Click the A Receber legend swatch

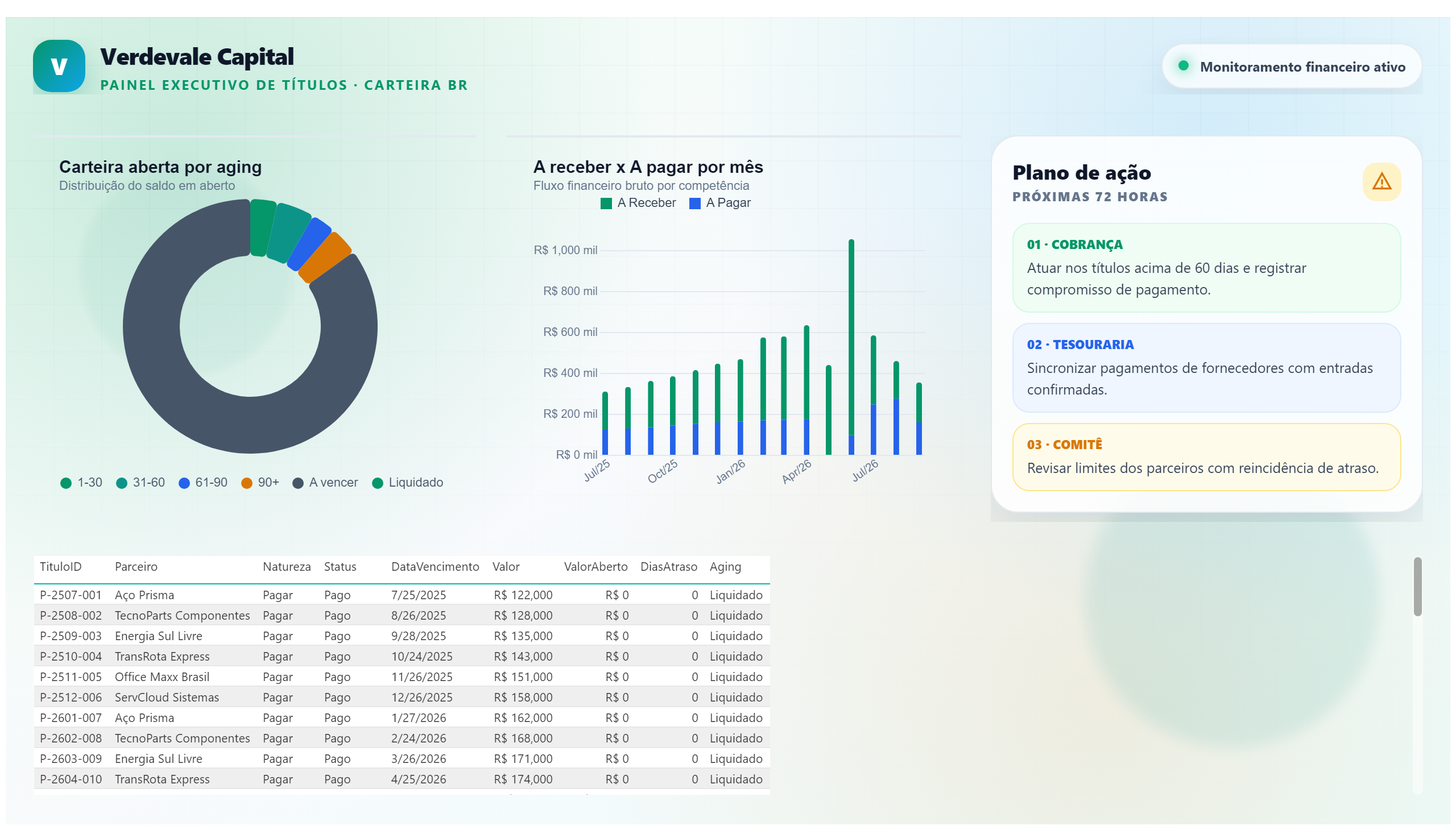tap(606, 204)
